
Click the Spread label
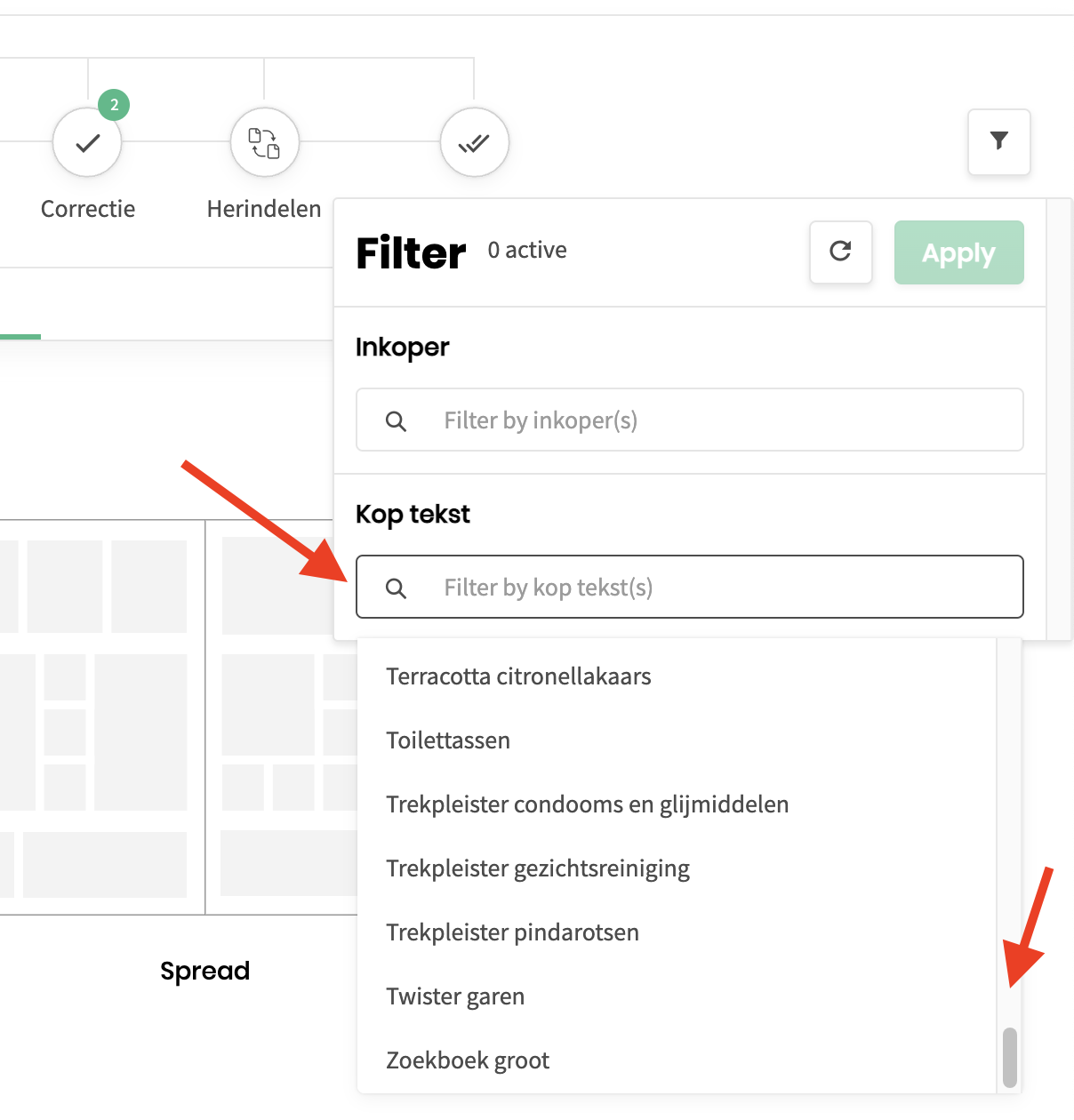point(204,971)
